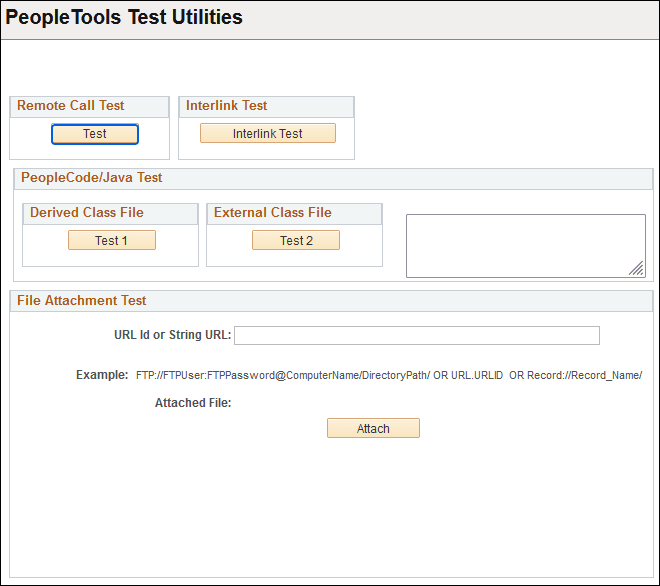Run the Interlink Test button
The width and height of the screenshot is (660, 586).
coord(268,133)
